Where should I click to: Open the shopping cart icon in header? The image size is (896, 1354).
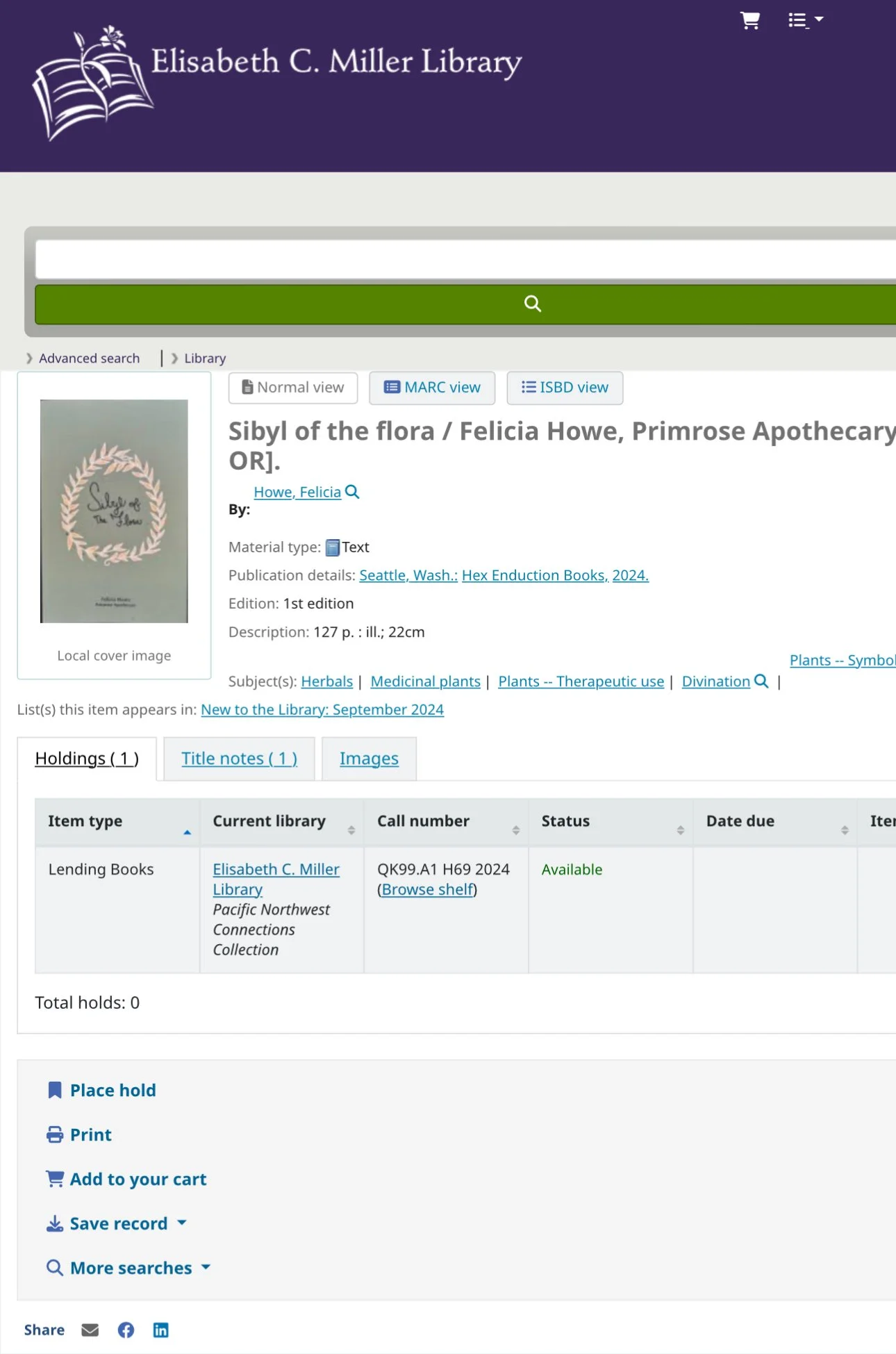tap(749, 20)
